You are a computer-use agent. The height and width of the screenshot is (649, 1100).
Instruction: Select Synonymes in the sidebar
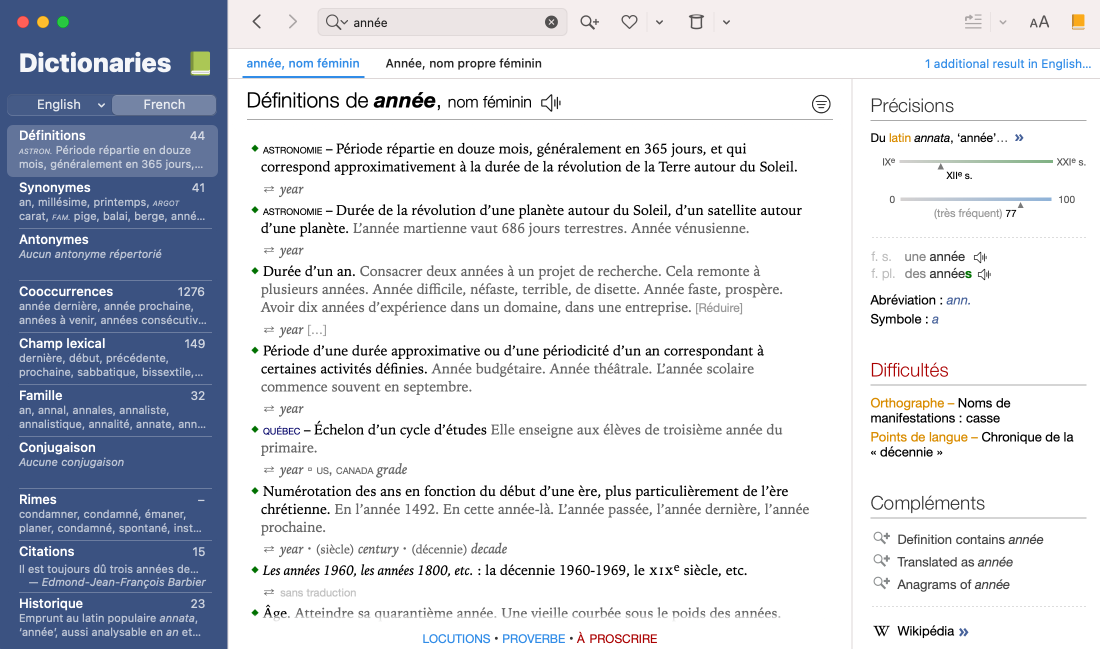point(55,187)
